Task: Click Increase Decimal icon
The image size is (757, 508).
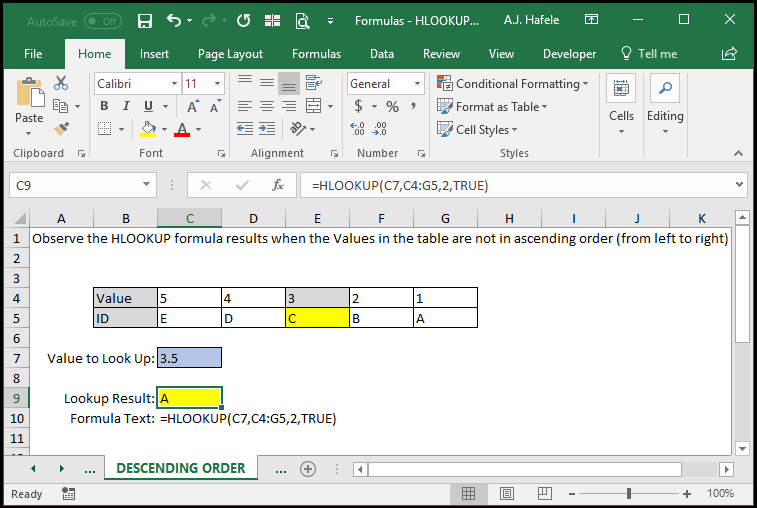Action: pyautogui.click(x=358, y=128)
